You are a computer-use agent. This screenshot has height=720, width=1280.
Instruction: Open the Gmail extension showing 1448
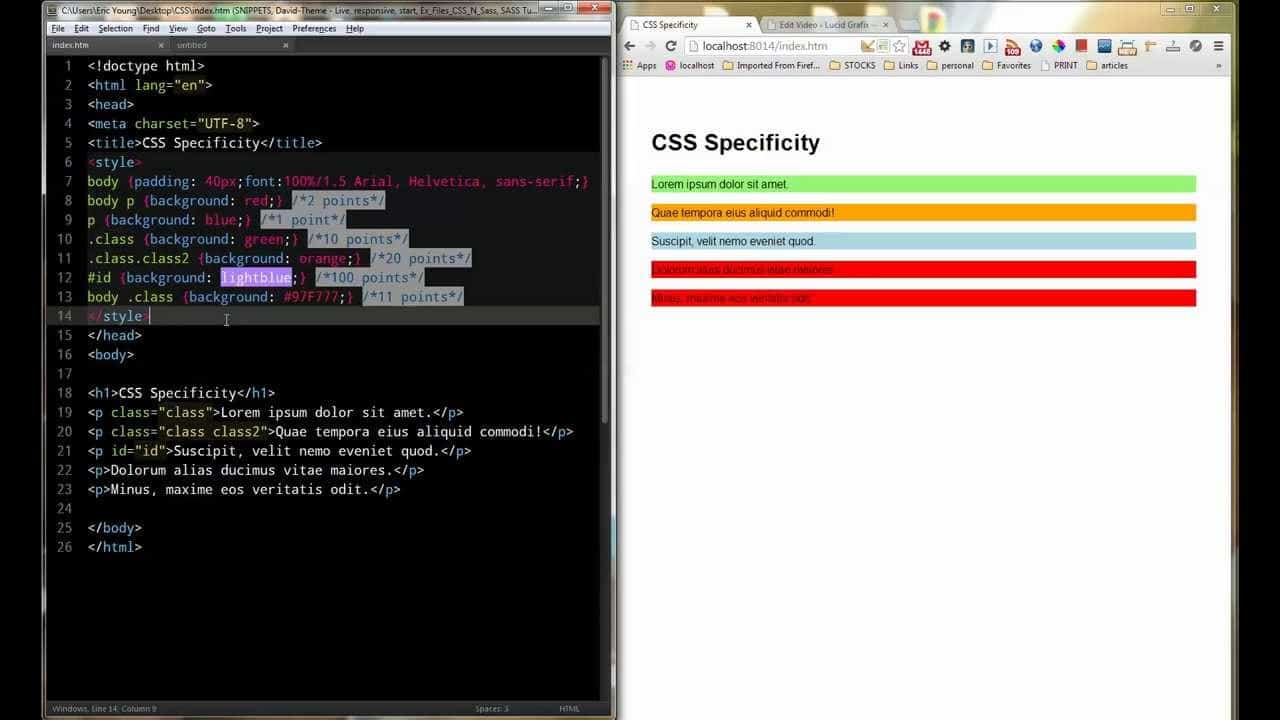(x=922, y=46)
